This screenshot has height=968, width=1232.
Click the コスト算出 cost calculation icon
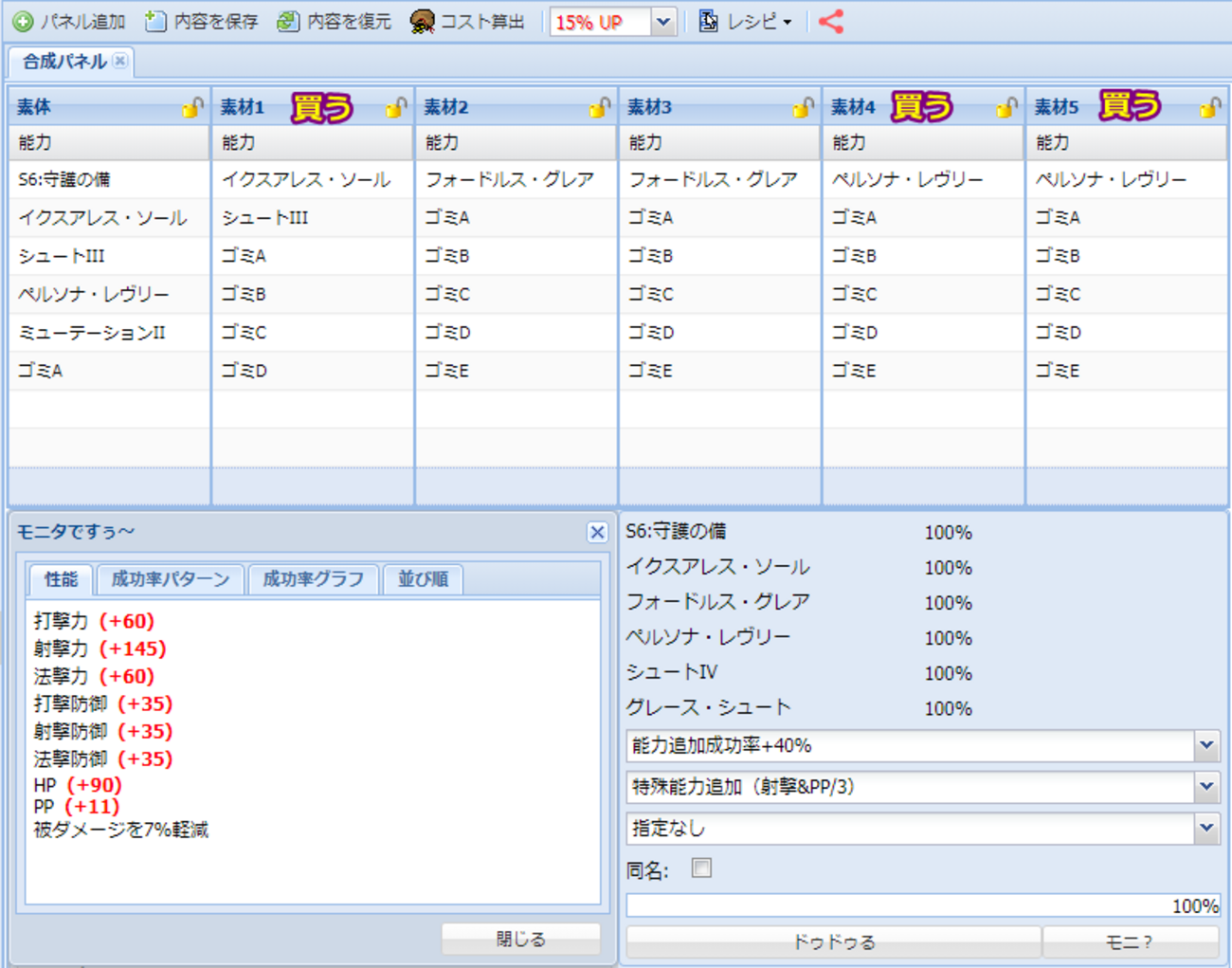tap(423, 22)
